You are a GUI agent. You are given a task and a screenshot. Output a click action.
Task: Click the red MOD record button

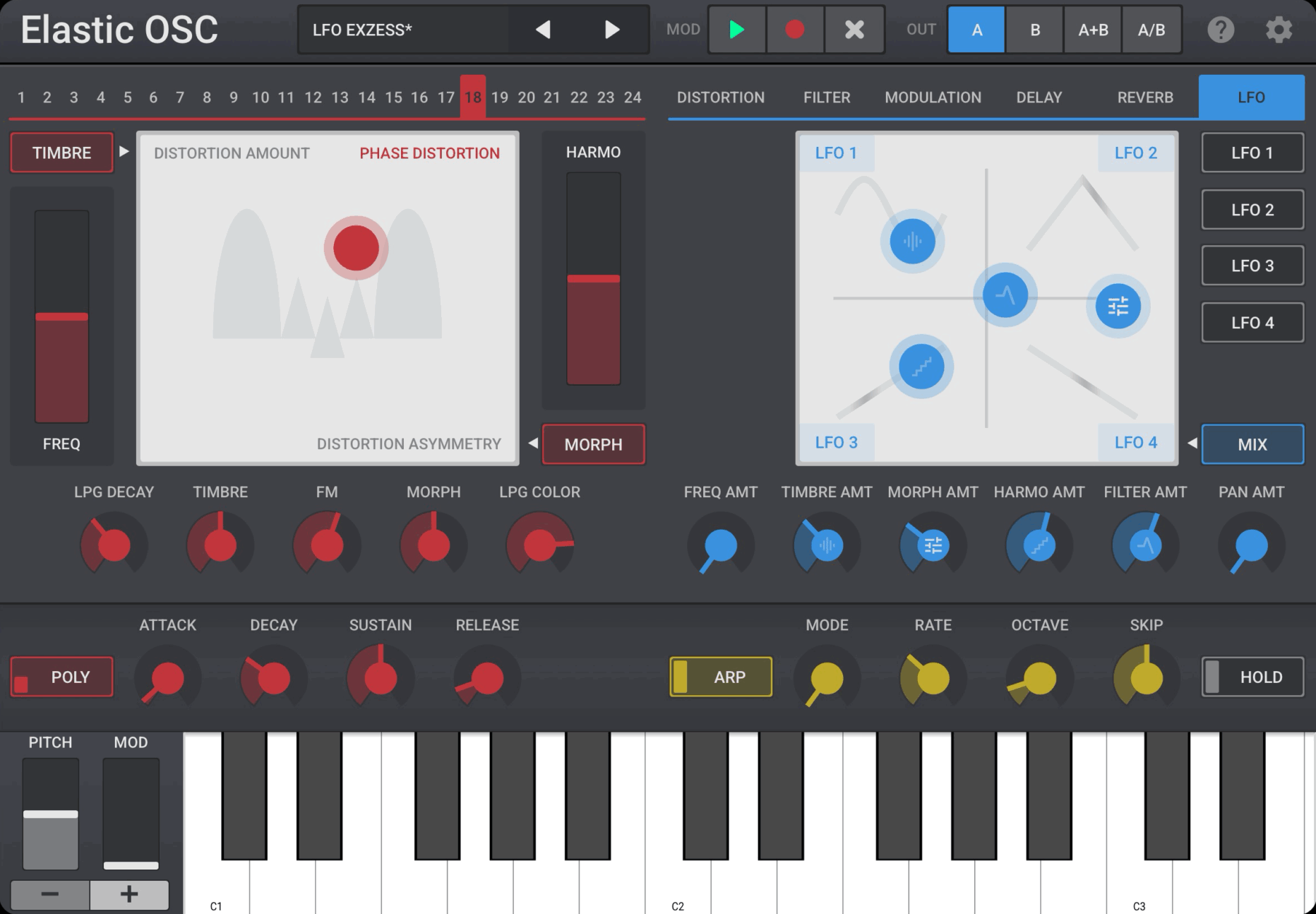[795, 30]
